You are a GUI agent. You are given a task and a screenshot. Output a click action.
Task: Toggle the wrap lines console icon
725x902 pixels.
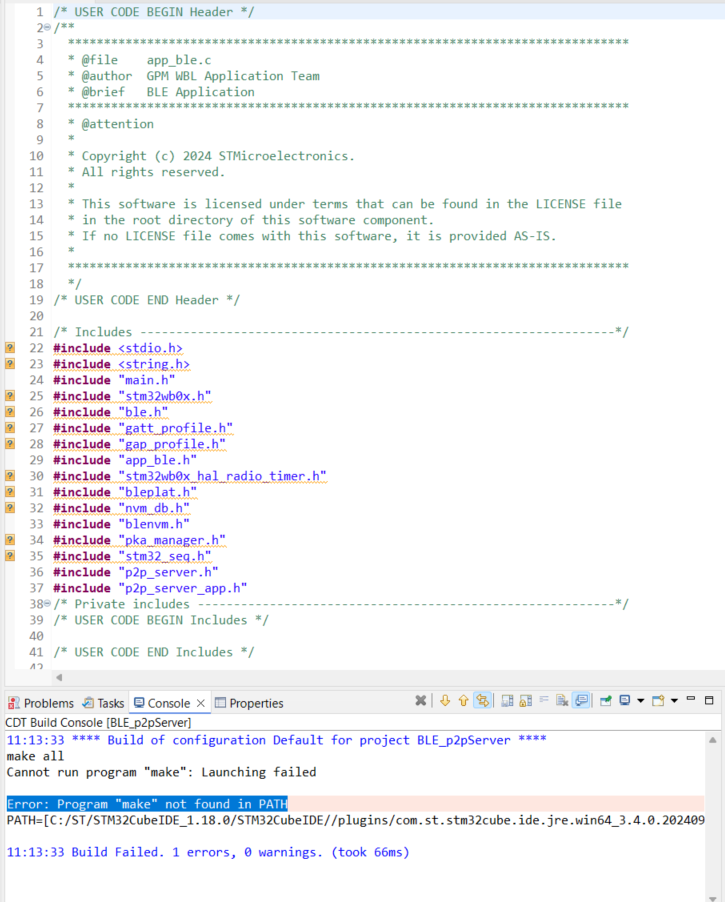coord(482,701)
